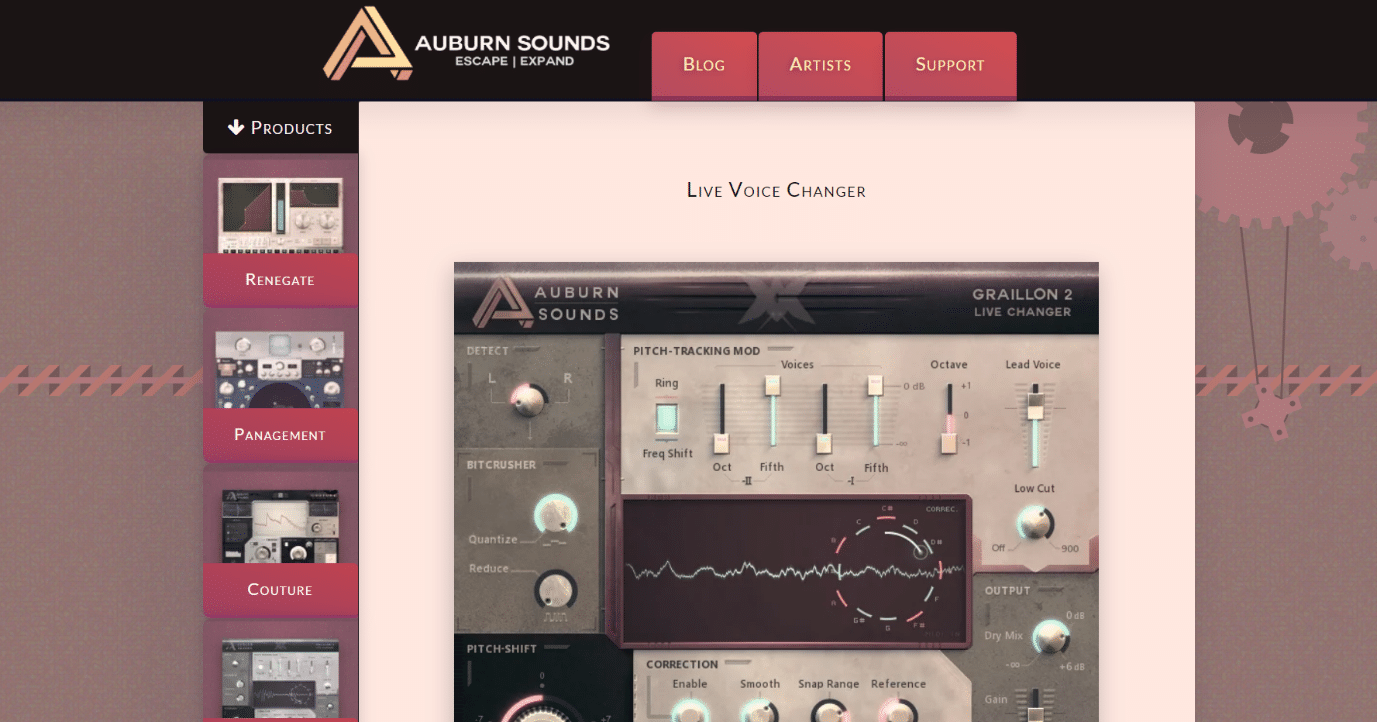Click the D# note on pitch wheel
Viewport: 1377px width, 722px height.
click(x=937, y=542)
